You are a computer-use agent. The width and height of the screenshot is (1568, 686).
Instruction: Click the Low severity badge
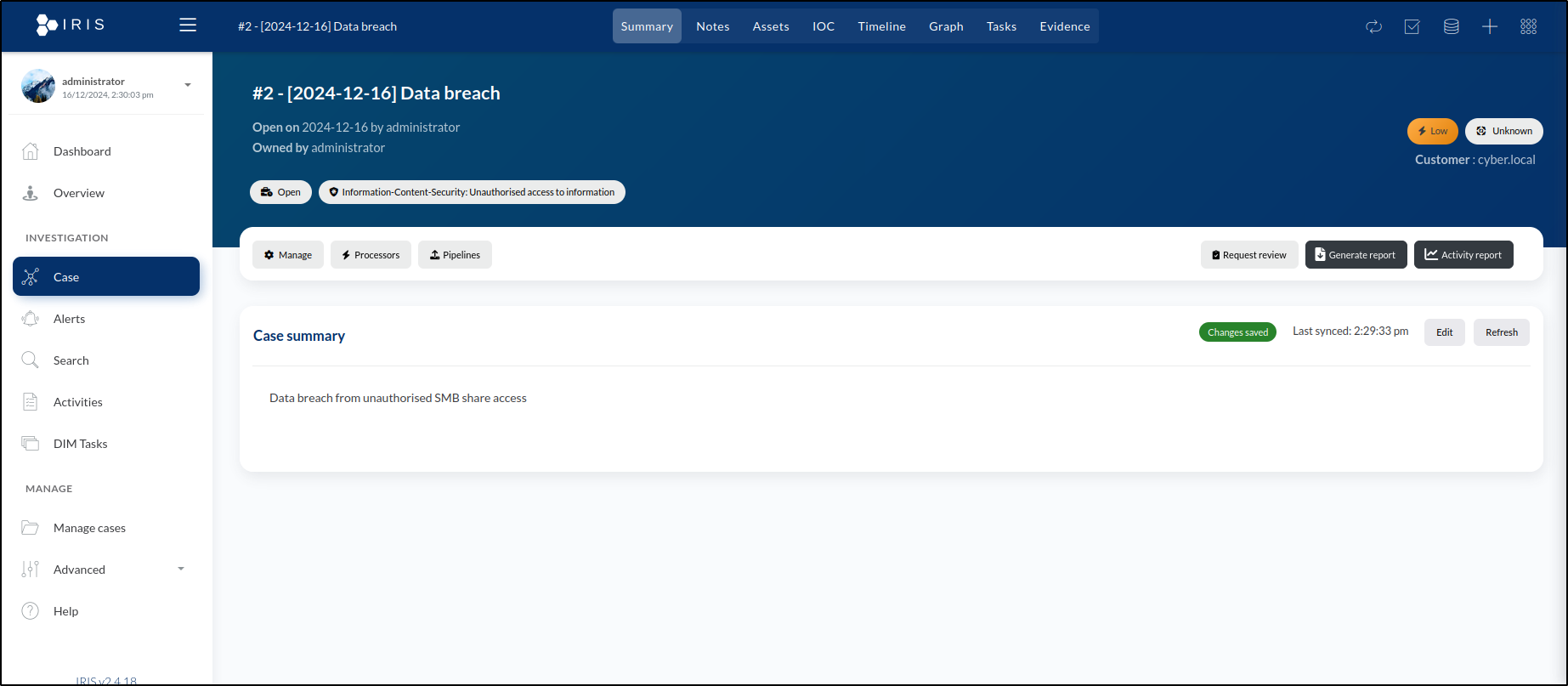click(x=1433, y=131)
